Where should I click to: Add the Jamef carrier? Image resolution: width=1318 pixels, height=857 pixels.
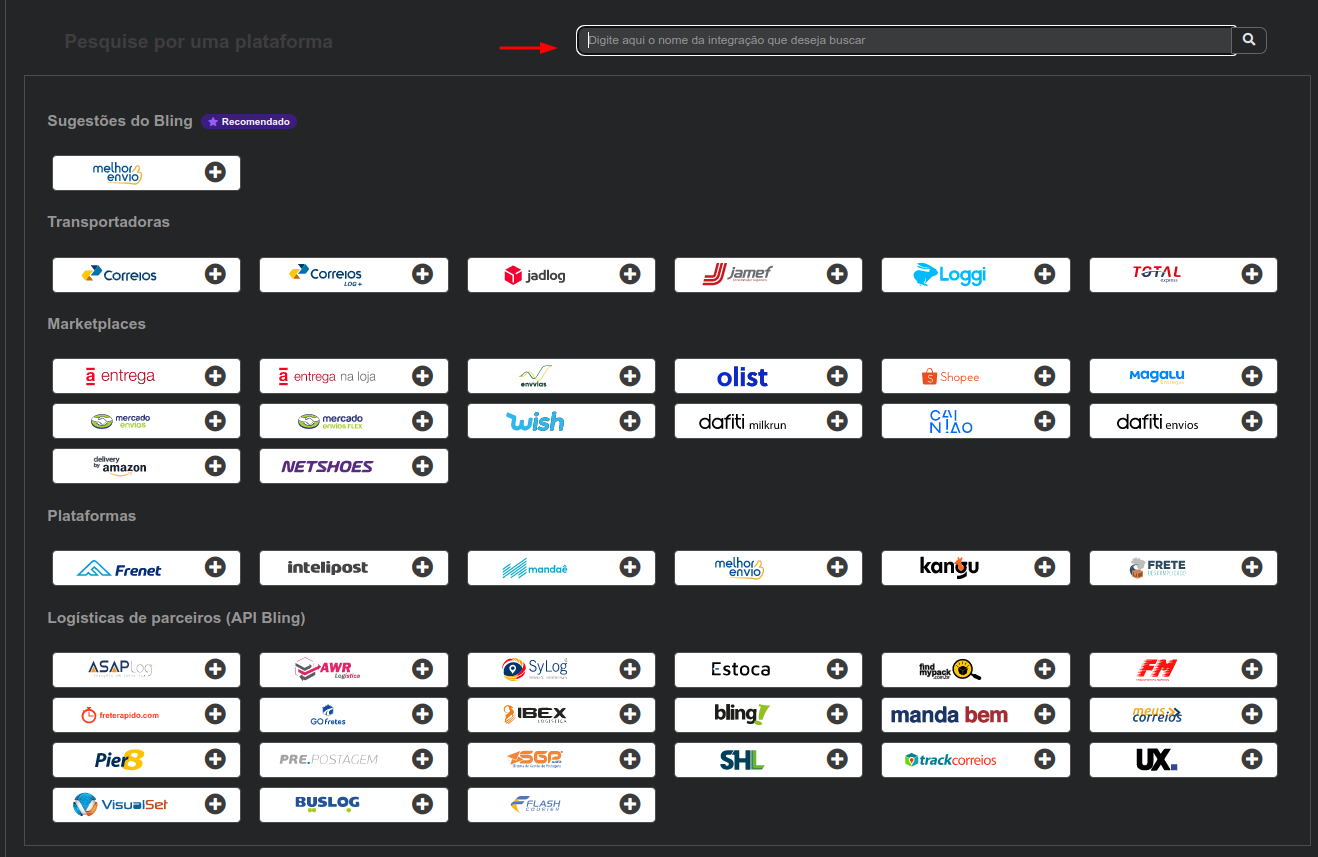[x=837, y=275]
